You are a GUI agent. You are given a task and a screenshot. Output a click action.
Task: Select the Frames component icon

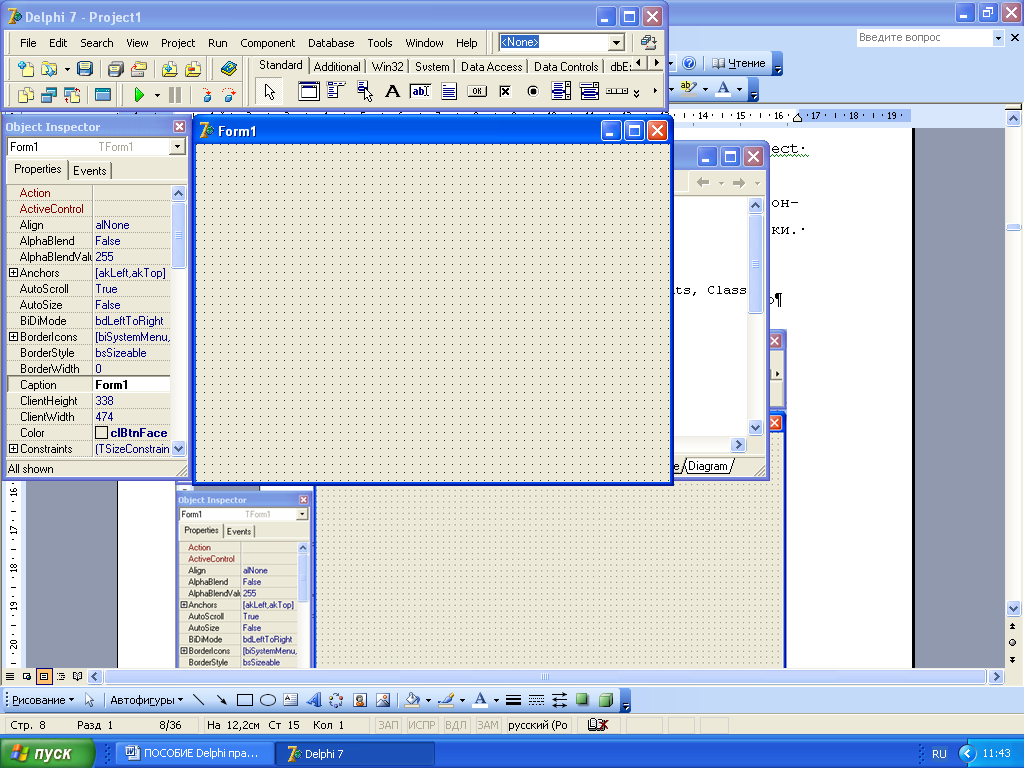tap(309, 91)
